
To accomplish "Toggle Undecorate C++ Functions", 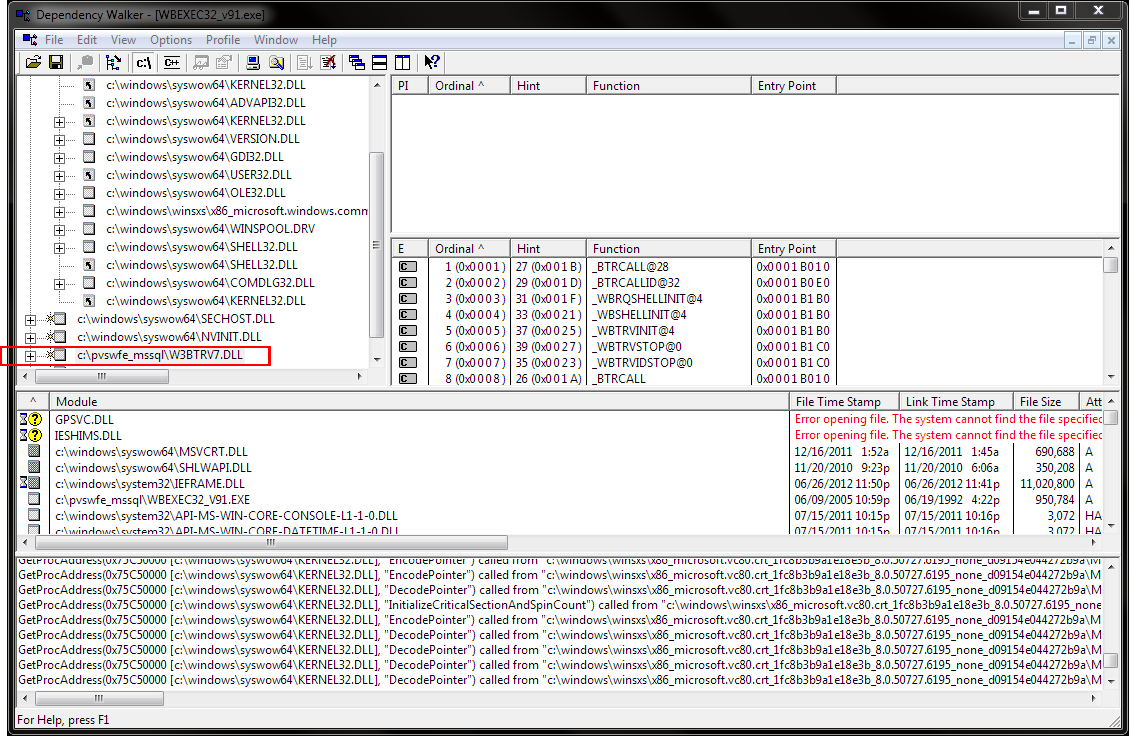I will tap(171, 62).
